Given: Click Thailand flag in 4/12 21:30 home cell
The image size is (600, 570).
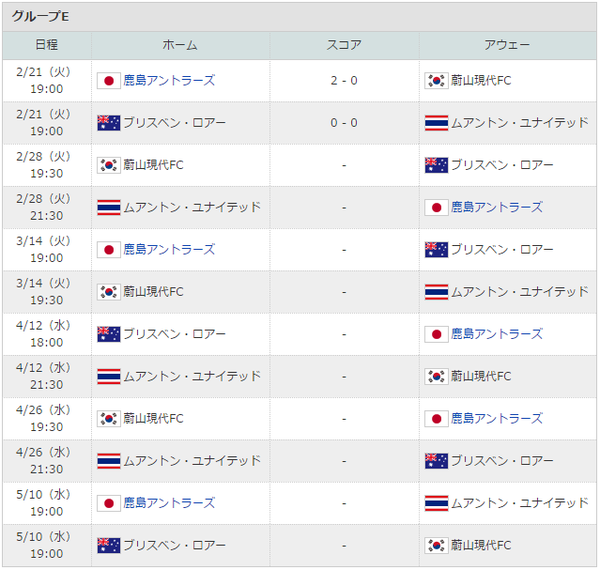Looking at the screenshot, I should click(x=109, y=377).
